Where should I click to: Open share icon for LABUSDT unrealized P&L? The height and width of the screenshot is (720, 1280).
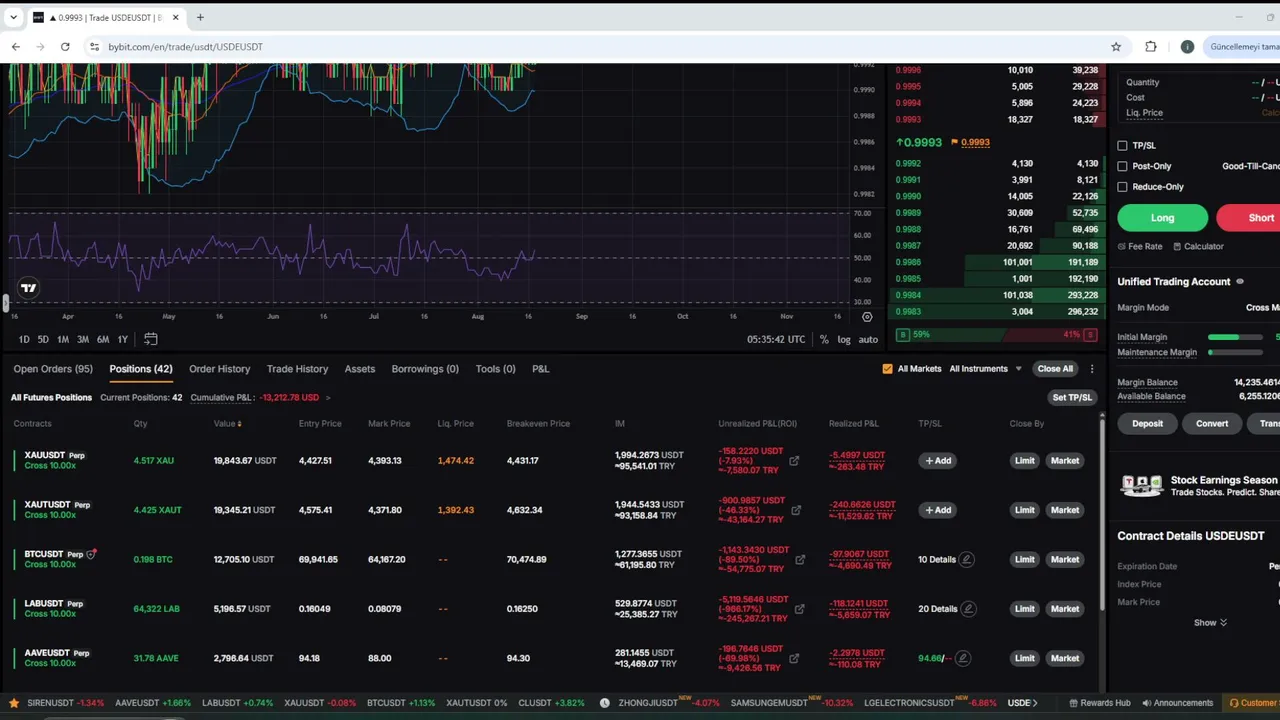tap(799, 609)
